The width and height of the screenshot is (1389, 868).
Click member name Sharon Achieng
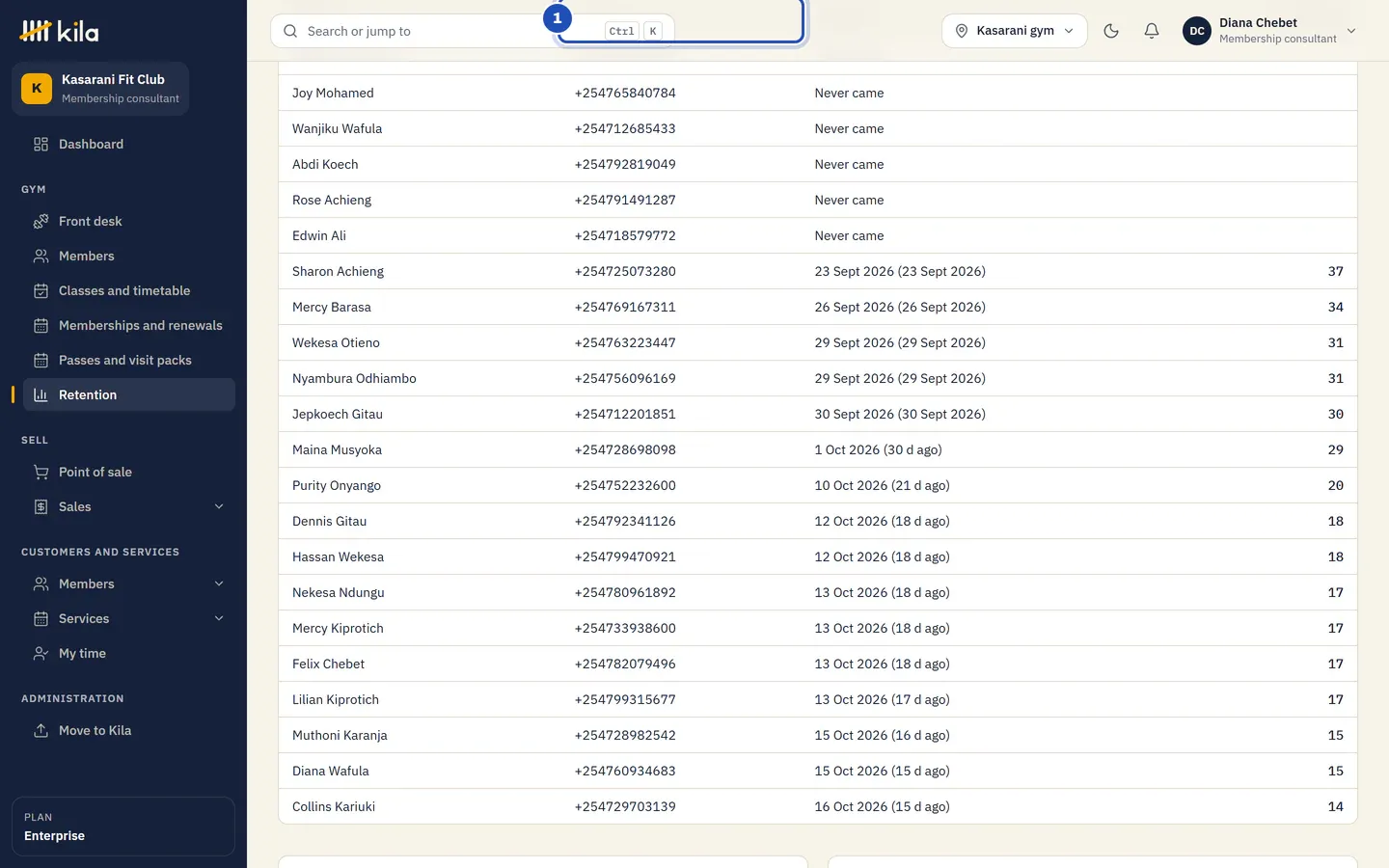[x=338, y=272]
